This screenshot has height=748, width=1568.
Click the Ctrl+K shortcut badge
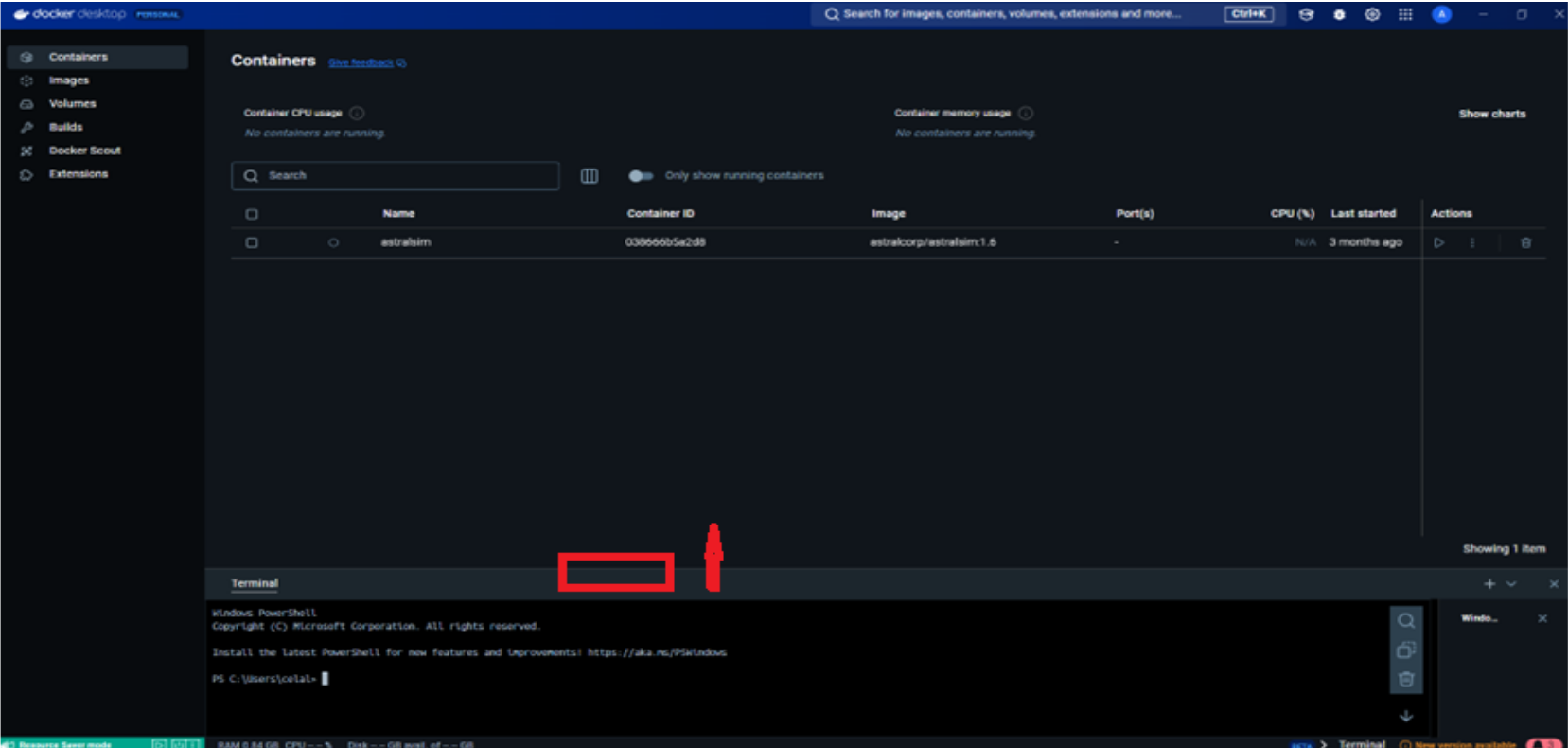pos(1249,14)
